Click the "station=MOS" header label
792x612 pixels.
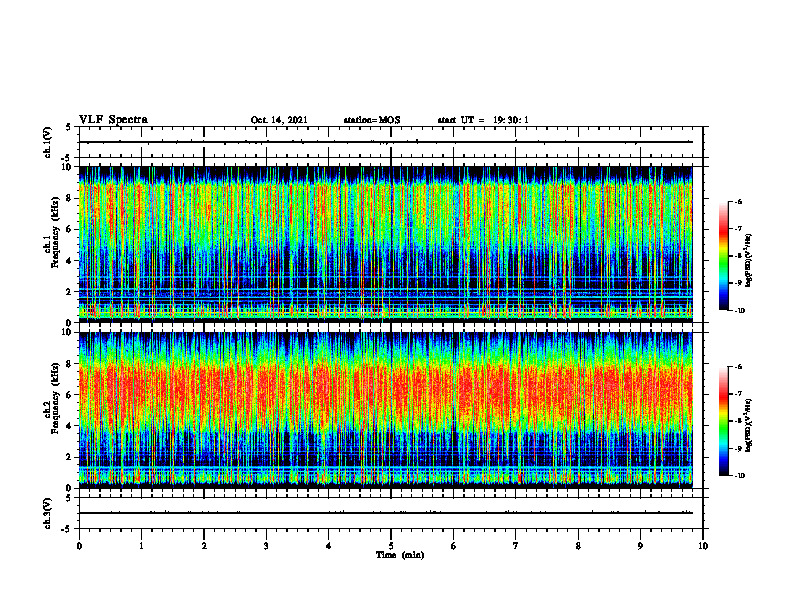pyautogui.click(x=372, y=120)
